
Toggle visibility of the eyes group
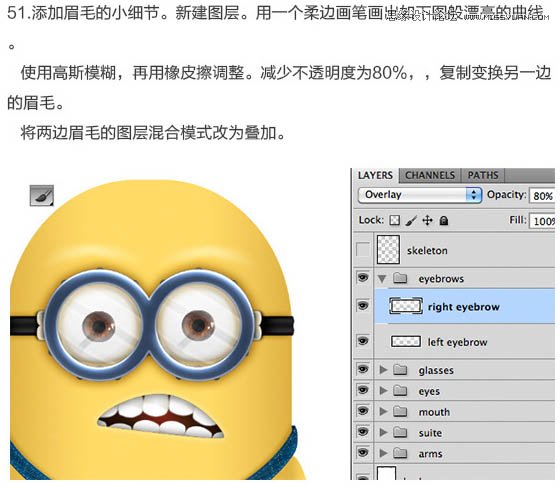[363, 390]
